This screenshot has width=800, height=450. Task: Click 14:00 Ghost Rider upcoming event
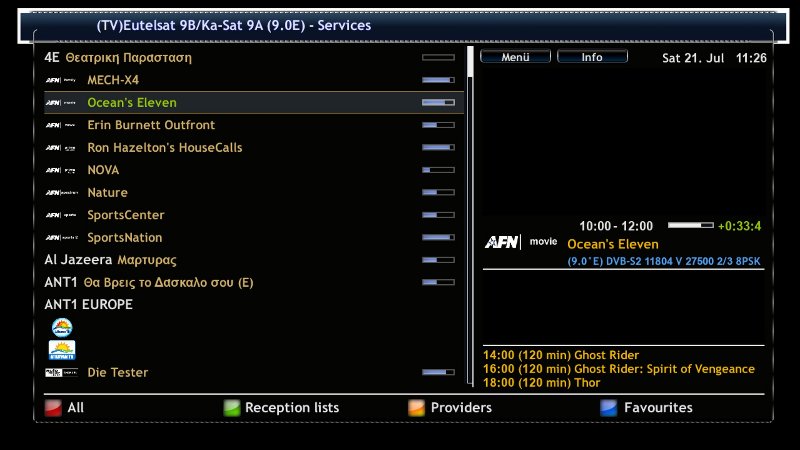coord(561,355)
